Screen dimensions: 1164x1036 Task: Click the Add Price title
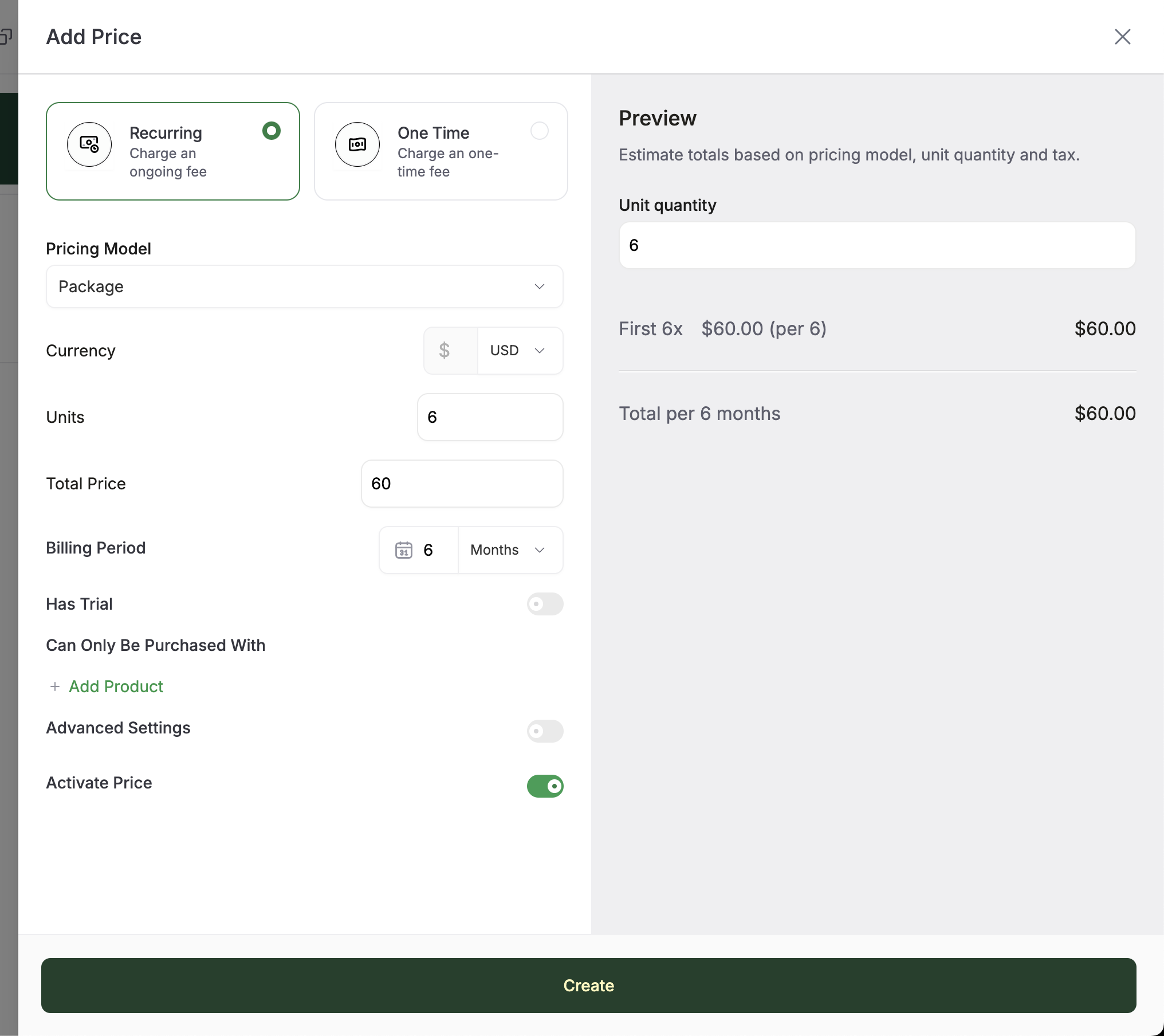(94, 37)
